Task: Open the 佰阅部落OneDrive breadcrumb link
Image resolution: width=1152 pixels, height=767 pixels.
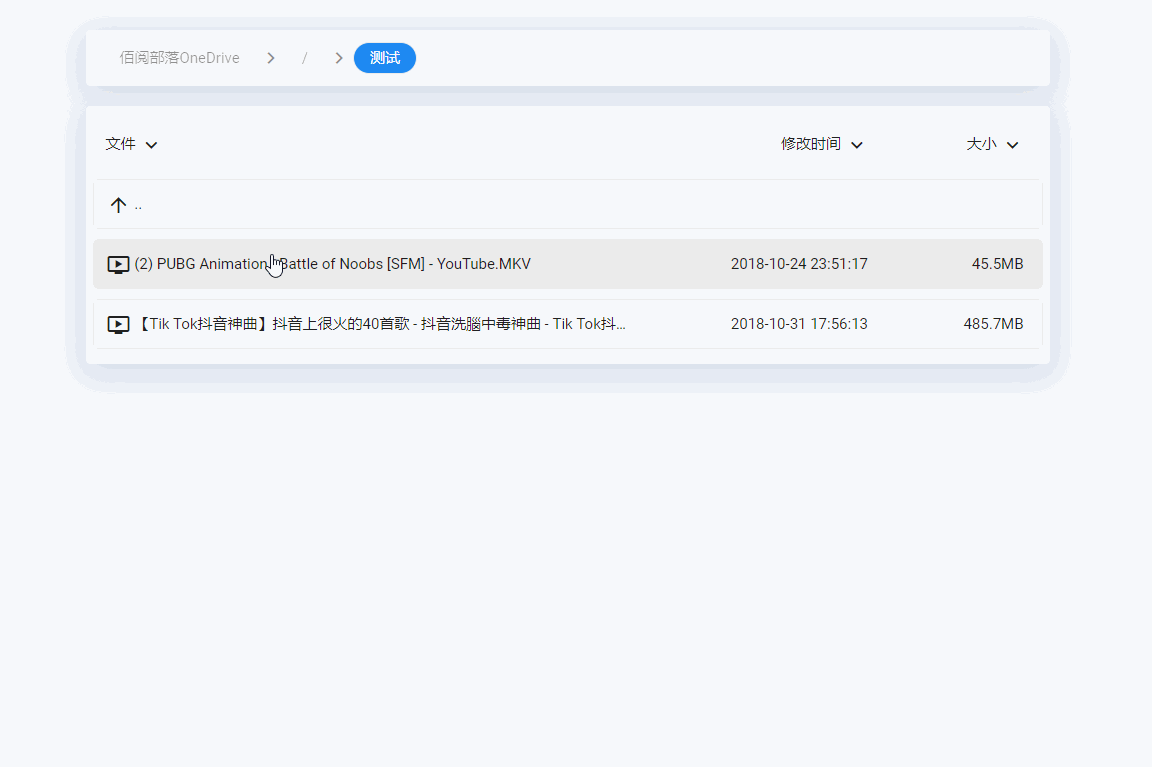Action: tap(179, 58)
